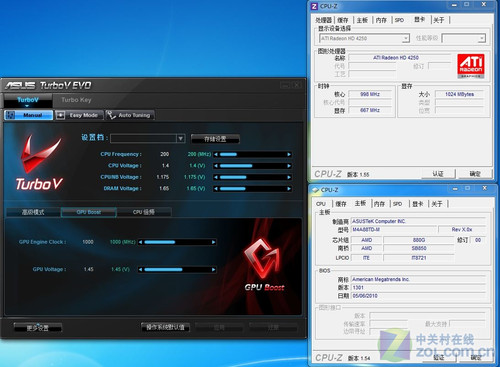Raise CPU/NB Voltage using its right arrow
This screenshot has height=367, width=500.
(x=289, y=177)
